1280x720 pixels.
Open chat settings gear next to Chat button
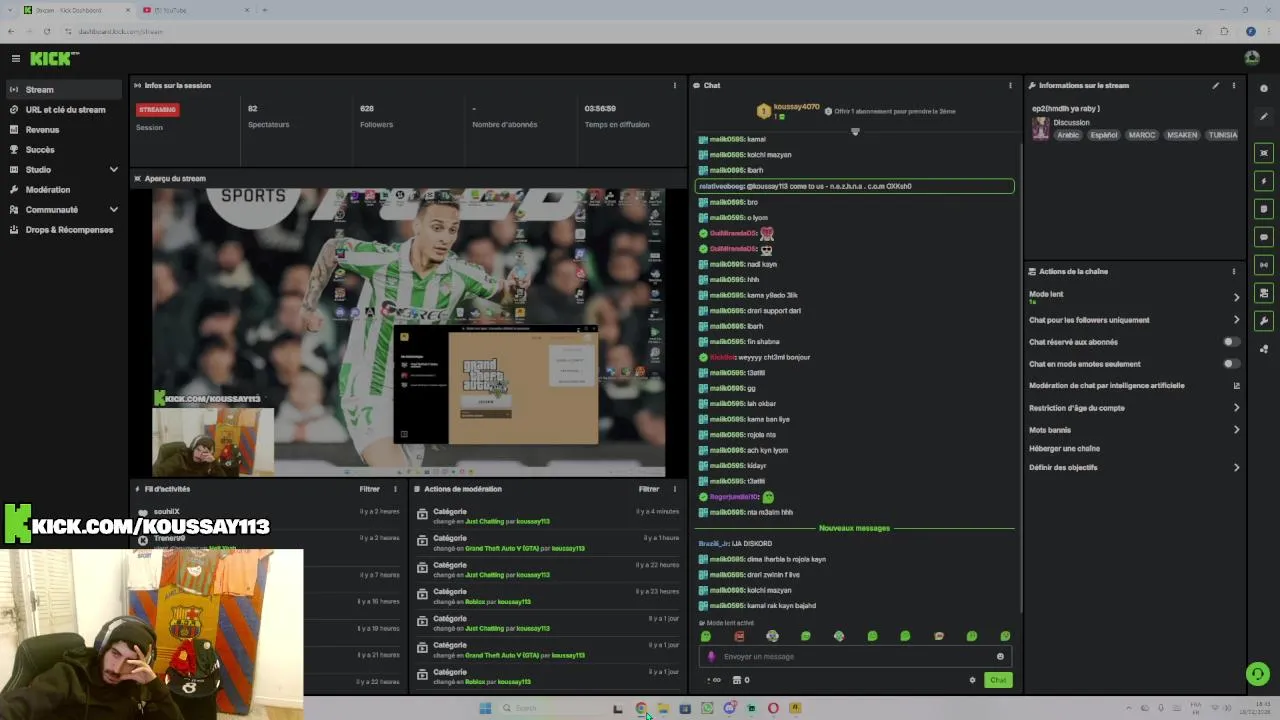(x=972, y=680)
